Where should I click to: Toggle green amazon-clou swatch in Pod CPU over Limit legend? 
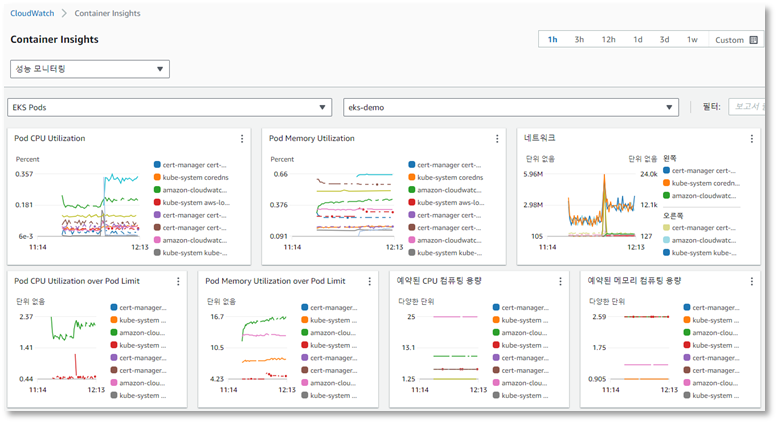click(114, 333)
